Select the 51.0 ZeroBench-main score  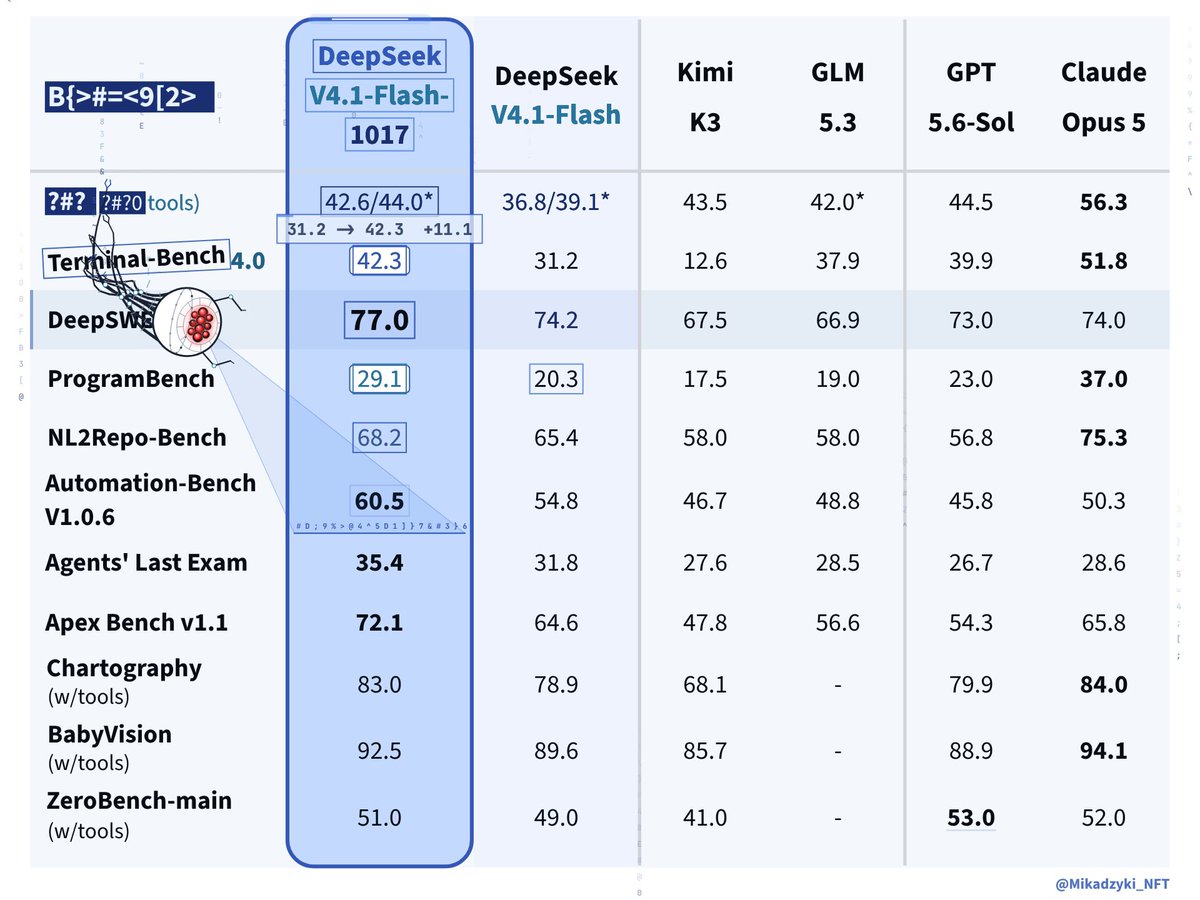pos(379,817)
